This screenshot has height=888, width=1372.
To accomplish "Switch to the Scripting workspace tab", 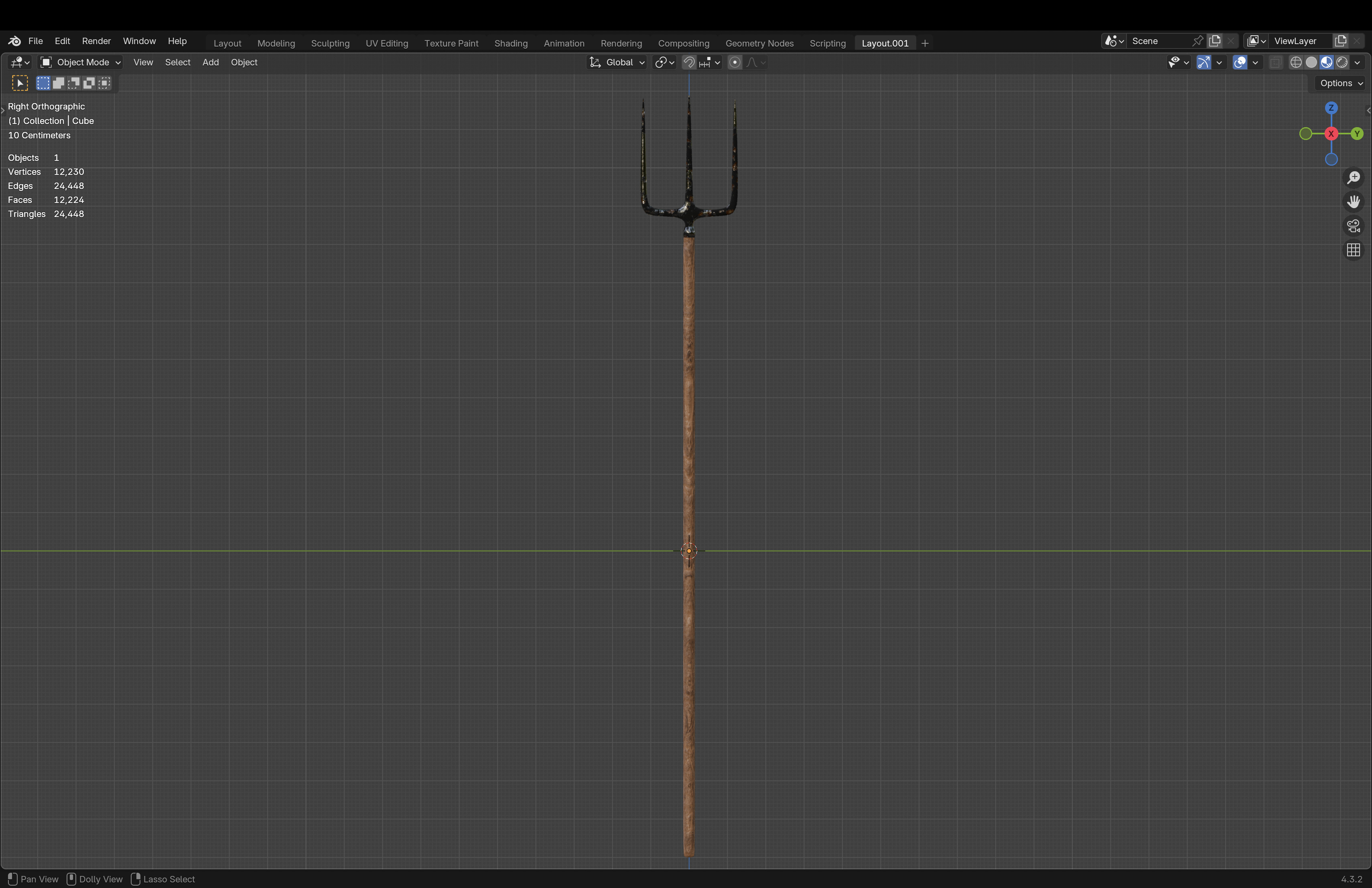I will tap(827, 43).
